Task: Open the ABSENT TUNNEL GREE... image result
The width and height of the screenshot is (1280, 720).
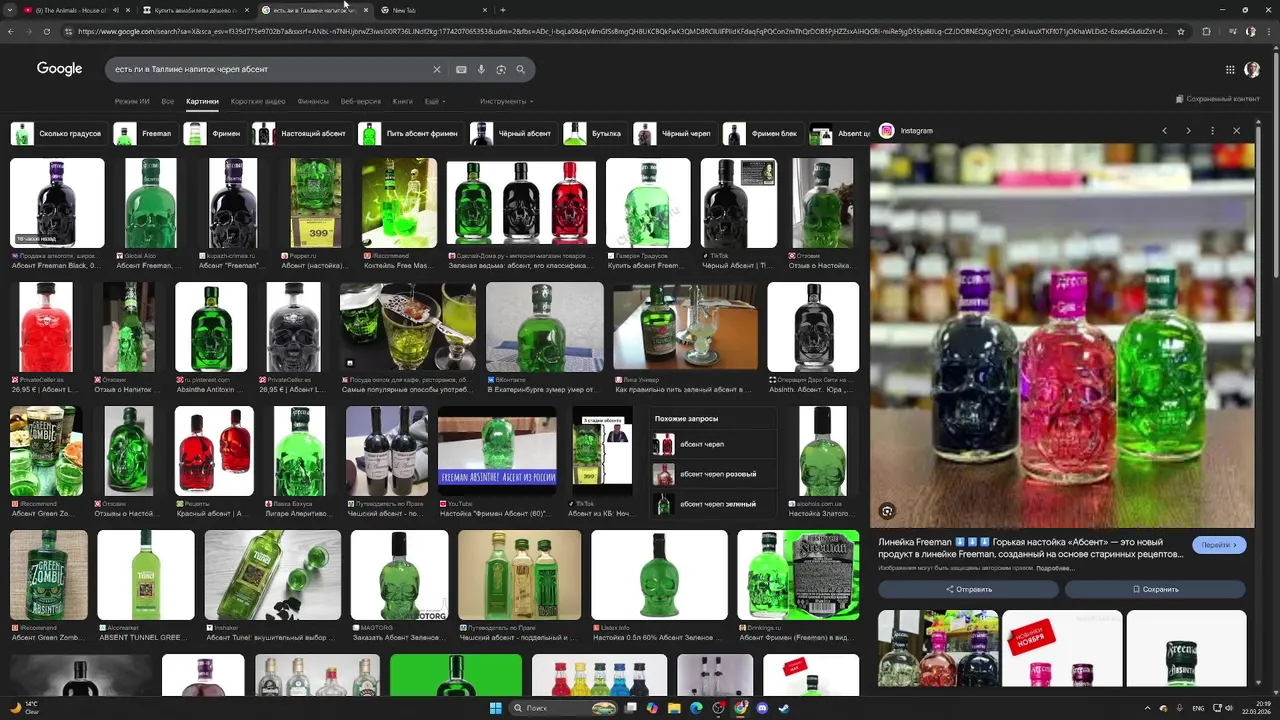Action: (x=146, y=576)
